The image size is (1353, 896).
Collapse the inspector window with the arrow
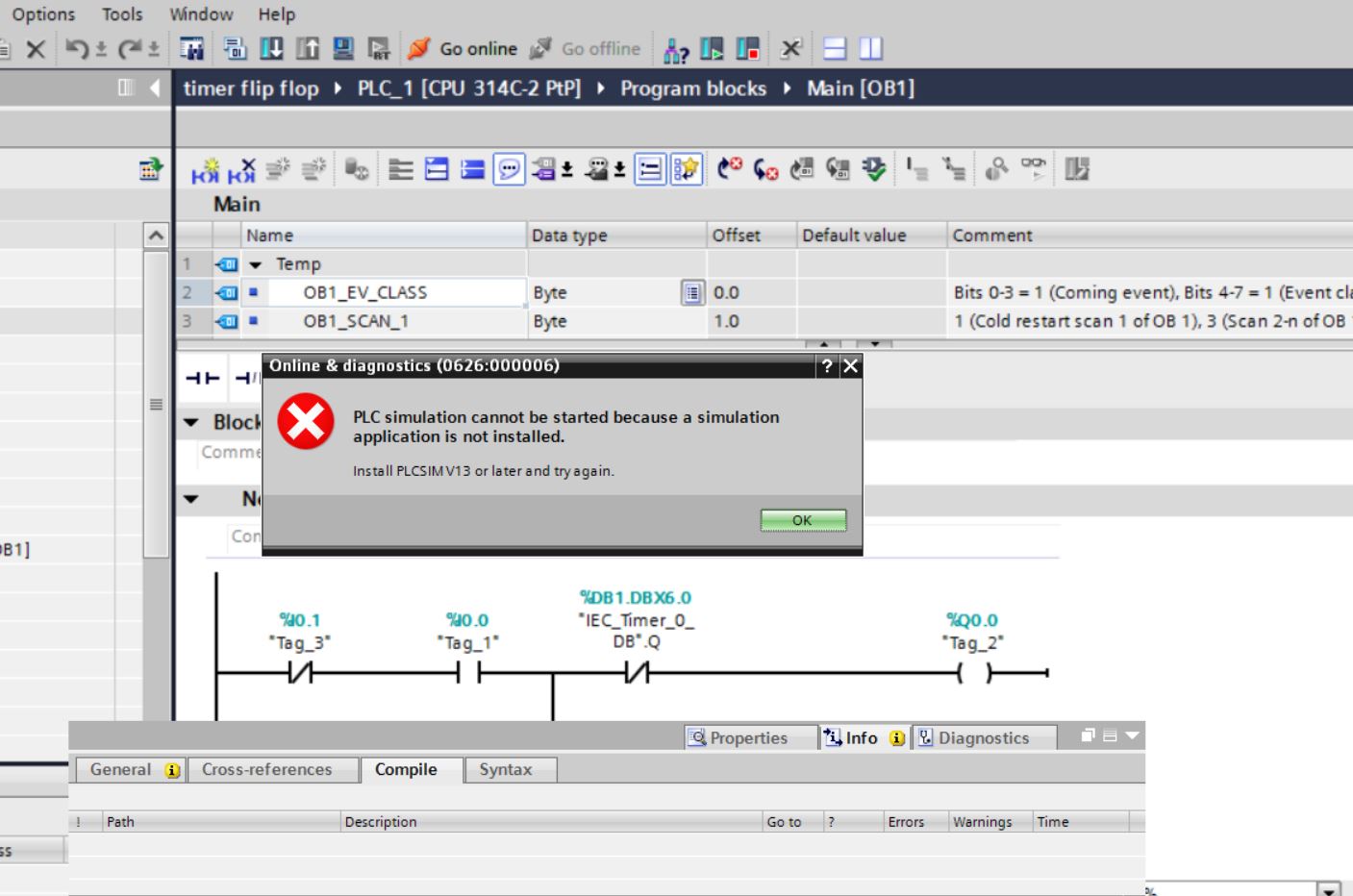pyautogui.click(x=1132, y=735)
